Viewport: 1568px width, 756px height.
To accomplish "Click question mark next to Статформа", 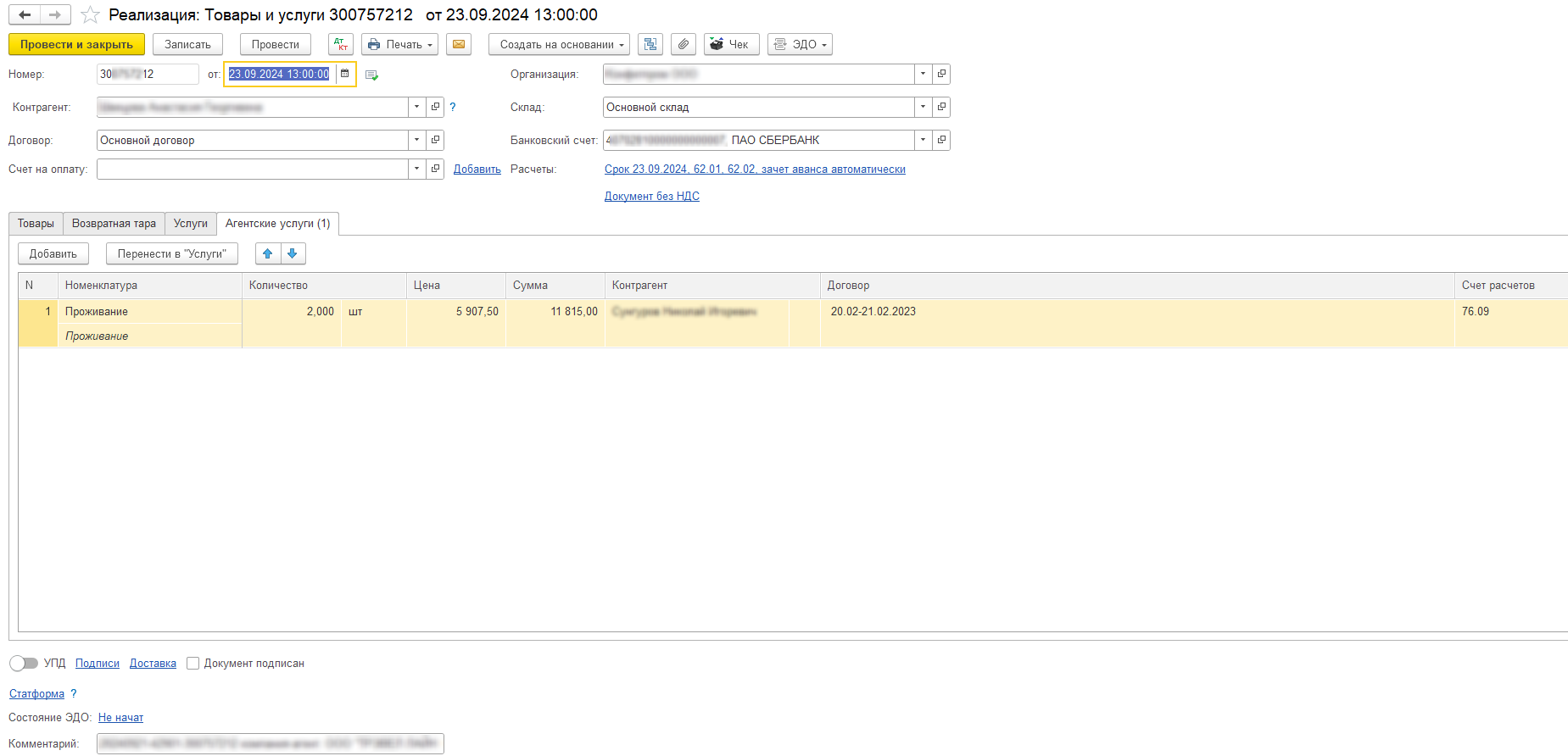I will pos(74,693).
